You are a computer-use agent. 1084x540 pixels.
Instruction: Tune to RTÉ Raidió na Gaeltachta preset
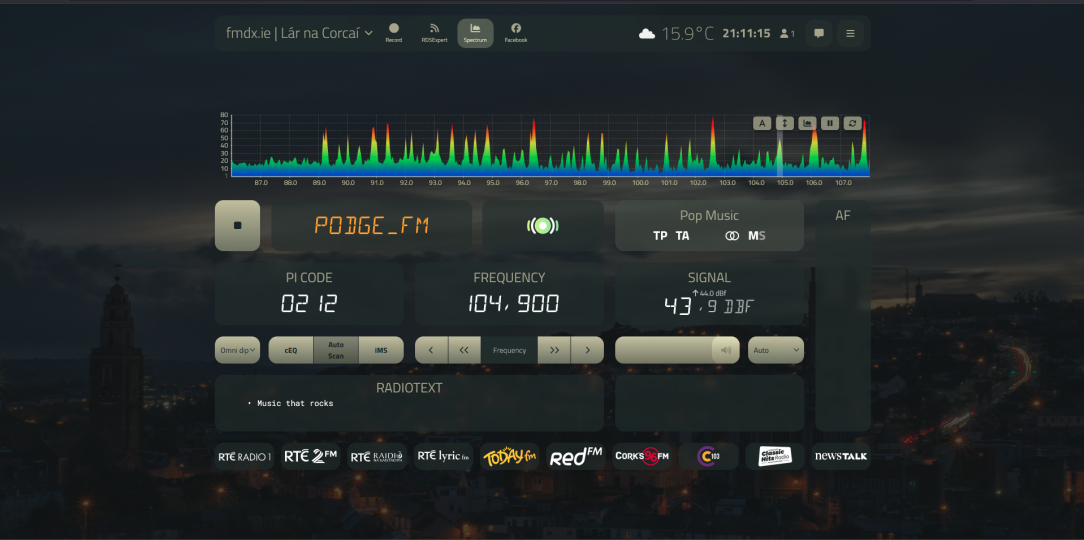tap(377, 456)
